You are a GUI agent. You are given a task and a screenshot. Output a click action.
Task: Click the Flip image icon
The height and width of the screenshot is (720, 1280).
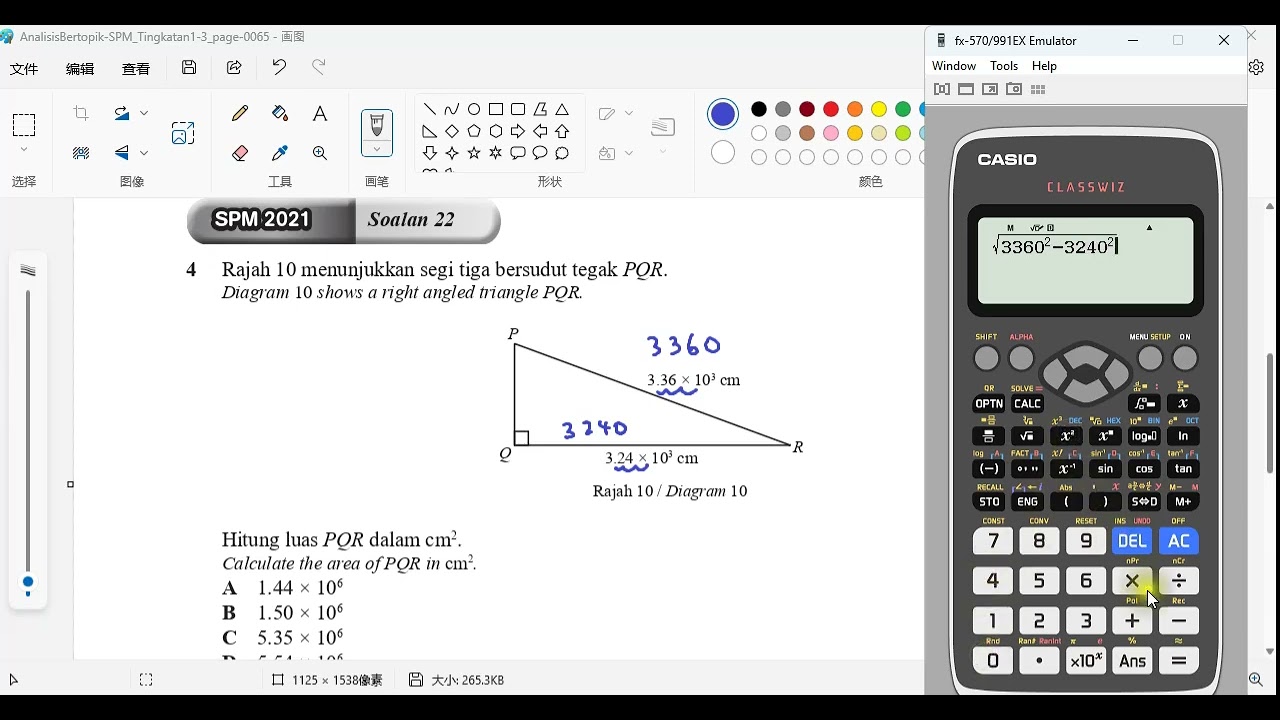pyautogui.click(x=122, y=153)
